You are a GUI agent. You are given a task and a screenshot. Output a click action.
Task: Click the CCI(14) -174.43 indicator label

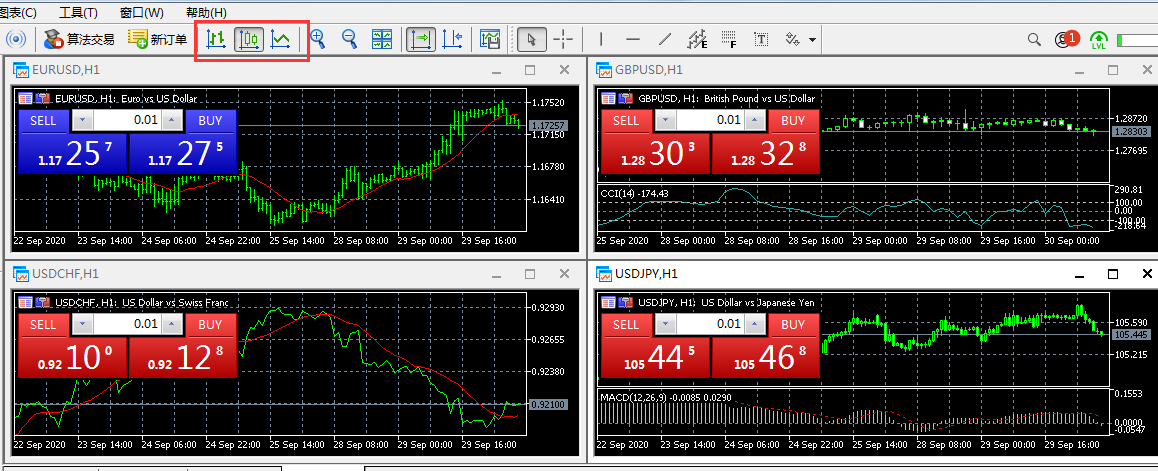pos(634,193)
